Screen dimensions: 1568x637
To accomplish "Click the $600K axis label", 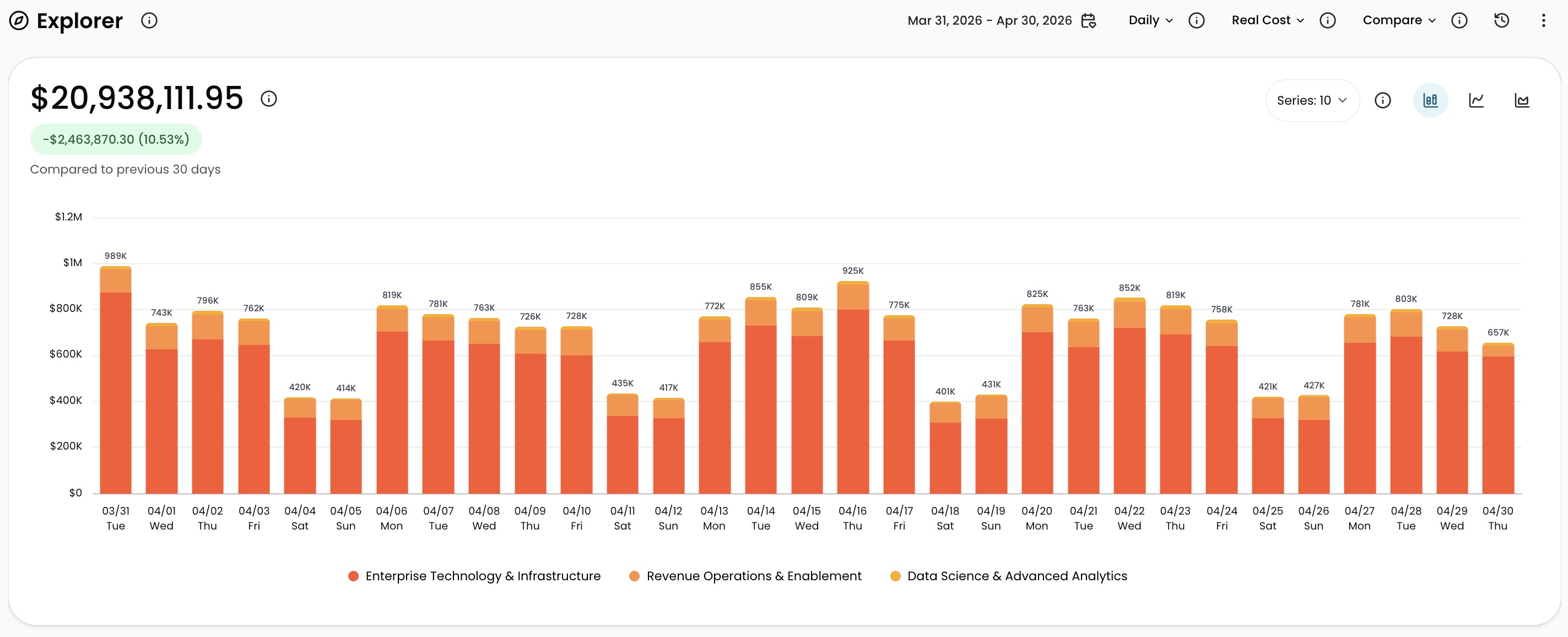I will click(66, 354).
